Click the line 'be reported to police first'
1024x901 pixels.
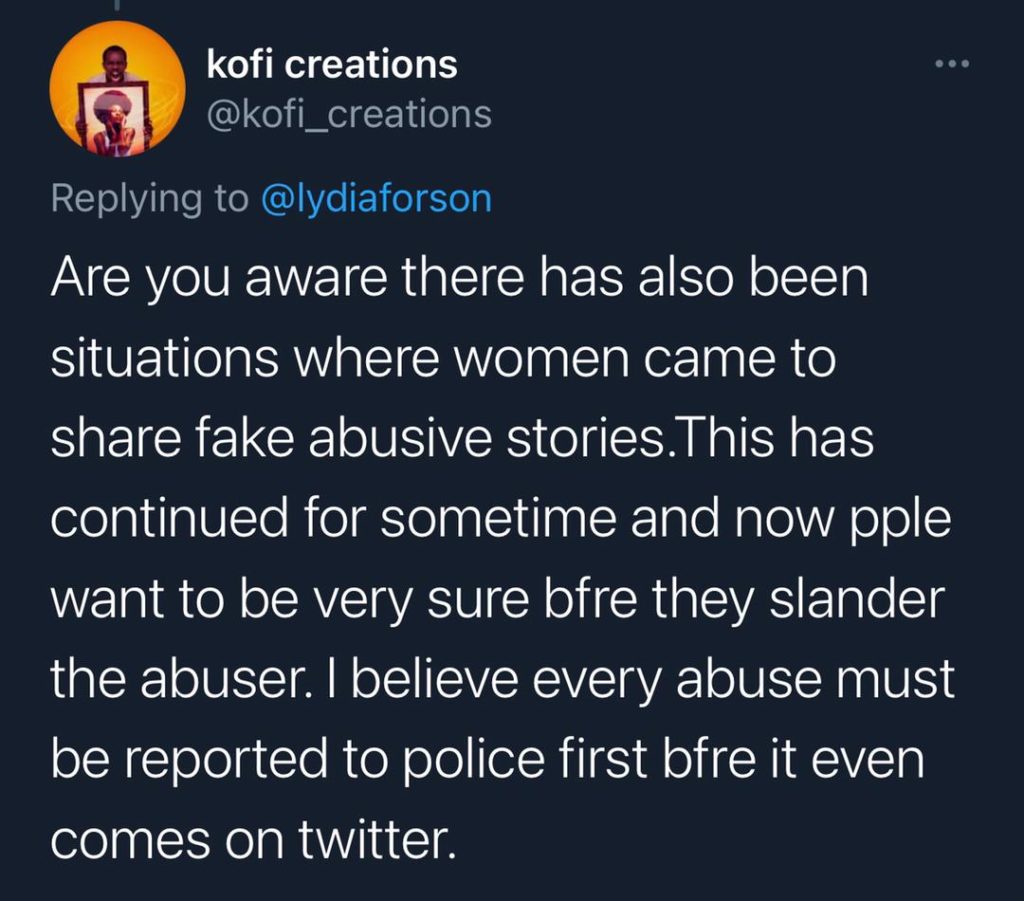(488, 760)
